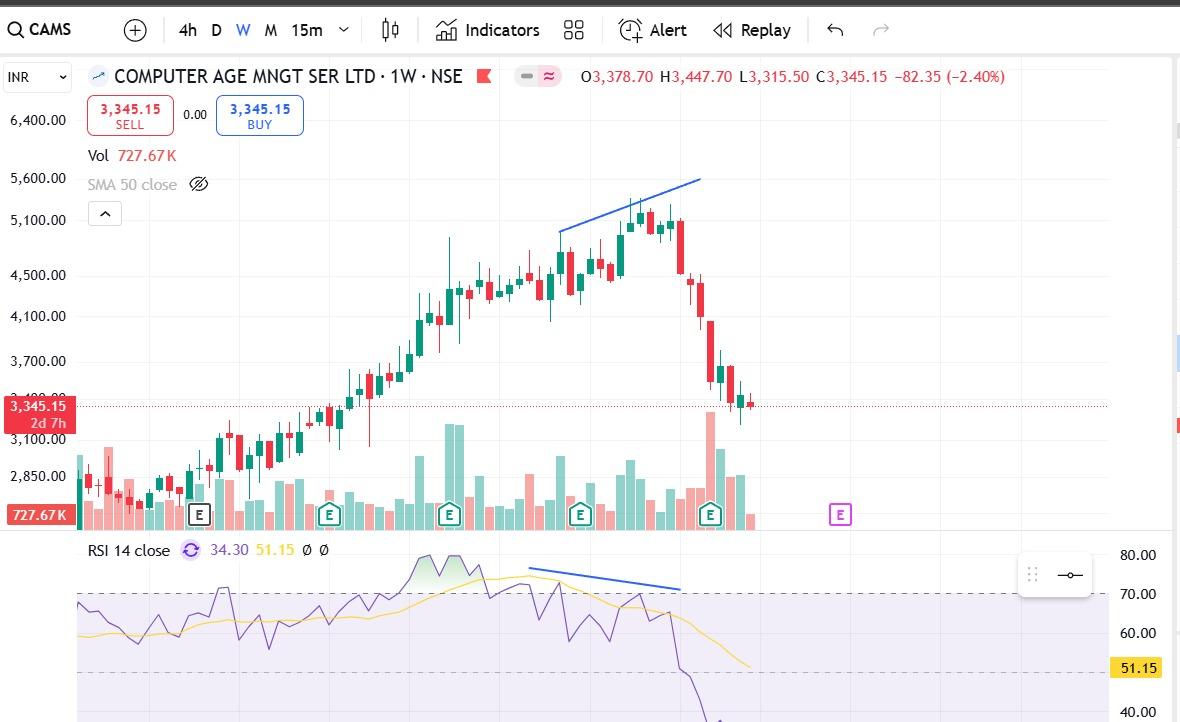The image size is (1180, 722).
Task: Open the second green earnings E marker
Action: (x=449, y=515)
